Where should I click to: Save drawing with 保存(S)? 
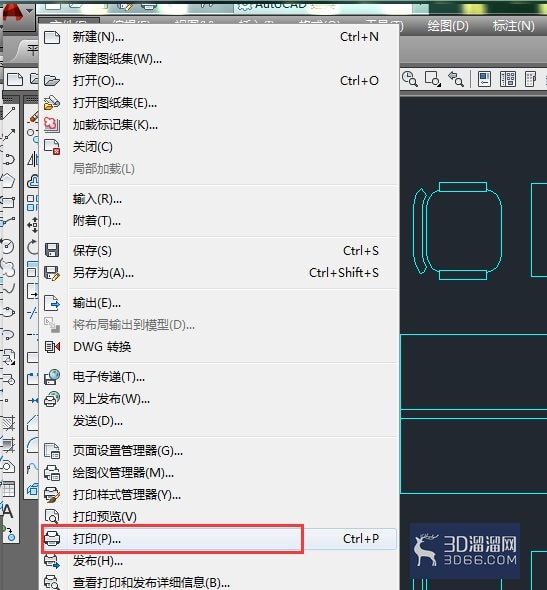click(x=219, y=251)
